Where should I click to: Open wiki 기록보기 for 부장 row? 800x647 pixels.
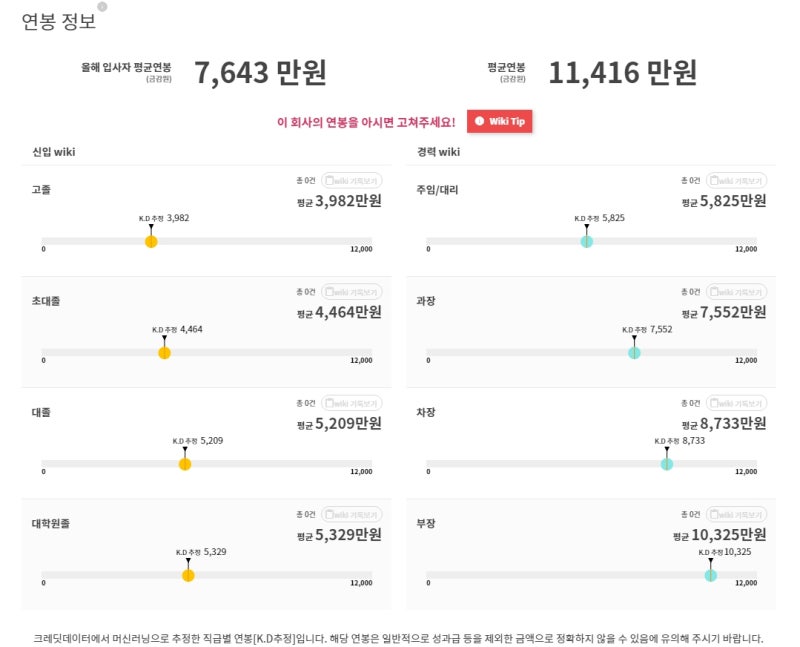(x=736, y=514)
